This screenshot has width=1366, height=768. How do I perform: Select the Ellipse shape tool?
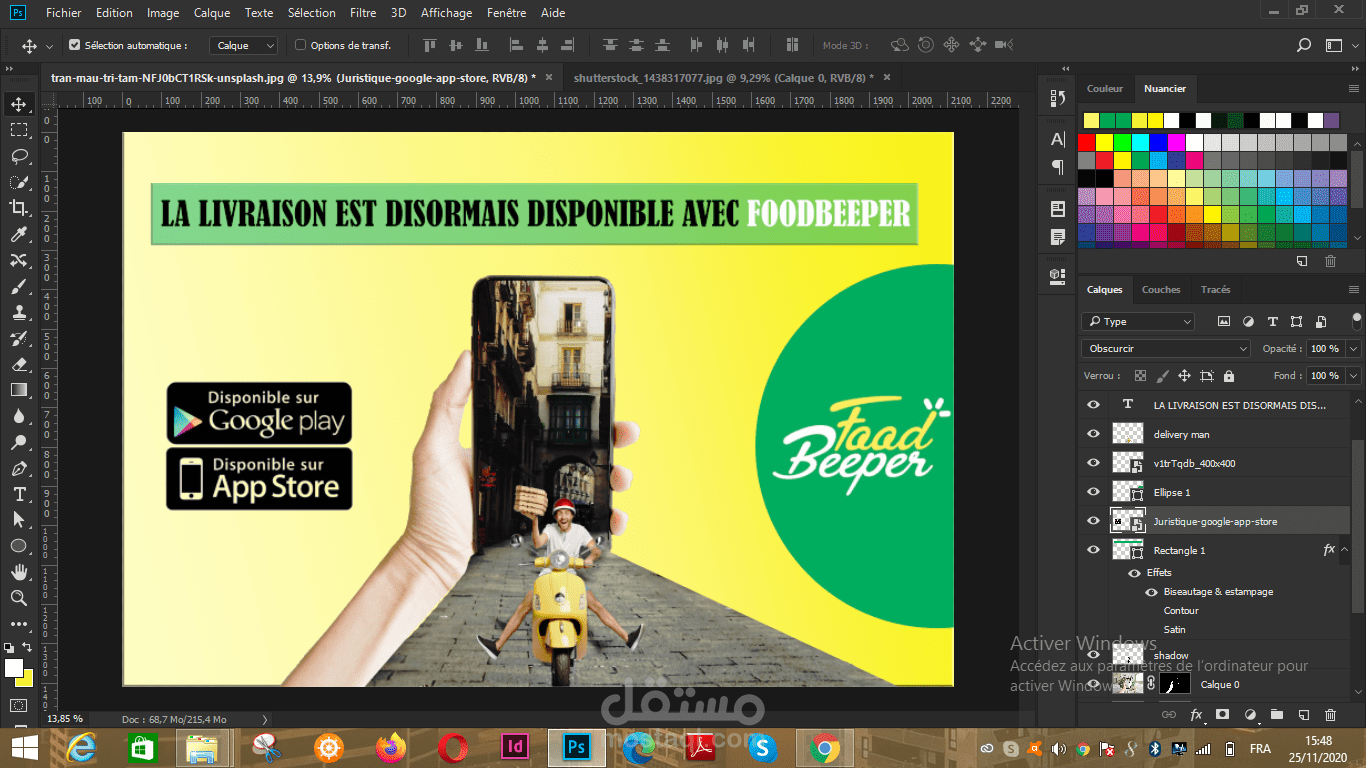coord(18,546)
